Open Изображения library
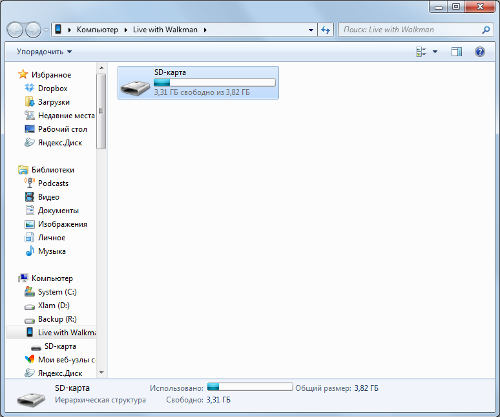This screenshot has height=417, width=500. (x=63, y=224)
